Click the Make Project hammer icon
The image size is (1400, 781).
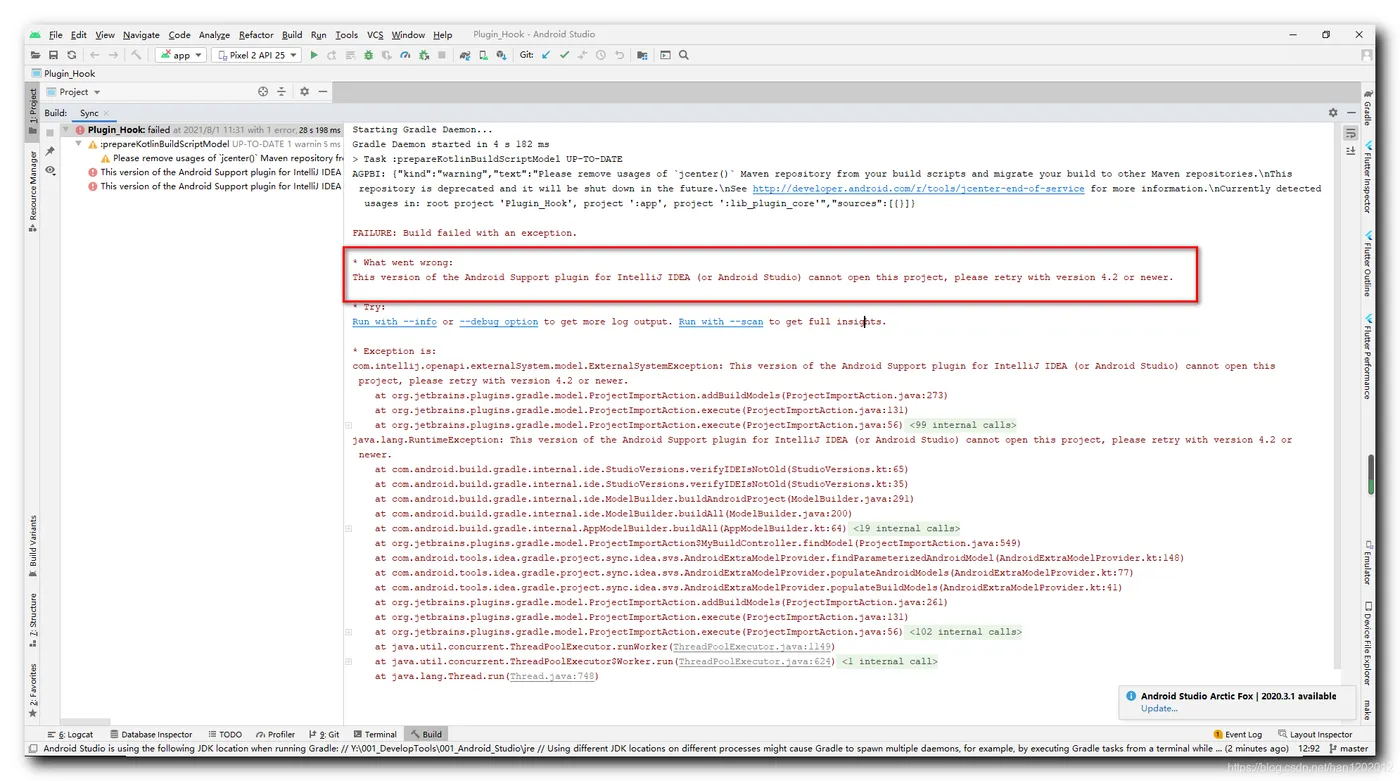137,55
